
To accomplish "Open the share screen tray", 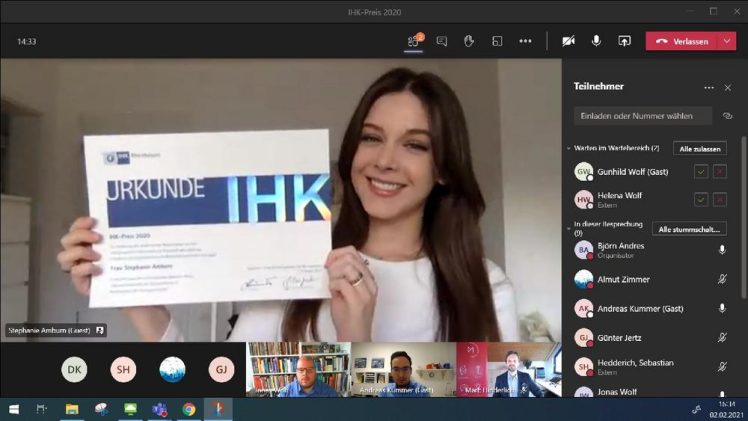I will [625, 41].
